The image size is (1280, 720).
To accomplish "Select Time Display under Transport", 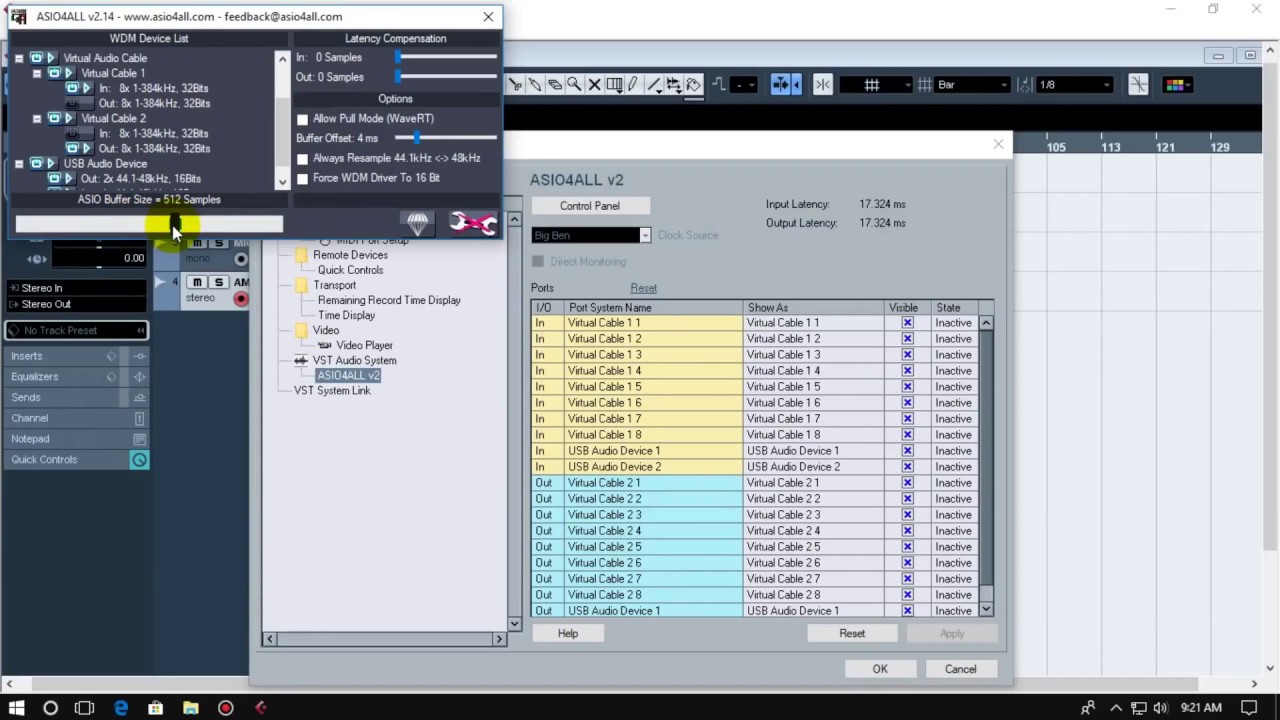I will pos(346,315).
